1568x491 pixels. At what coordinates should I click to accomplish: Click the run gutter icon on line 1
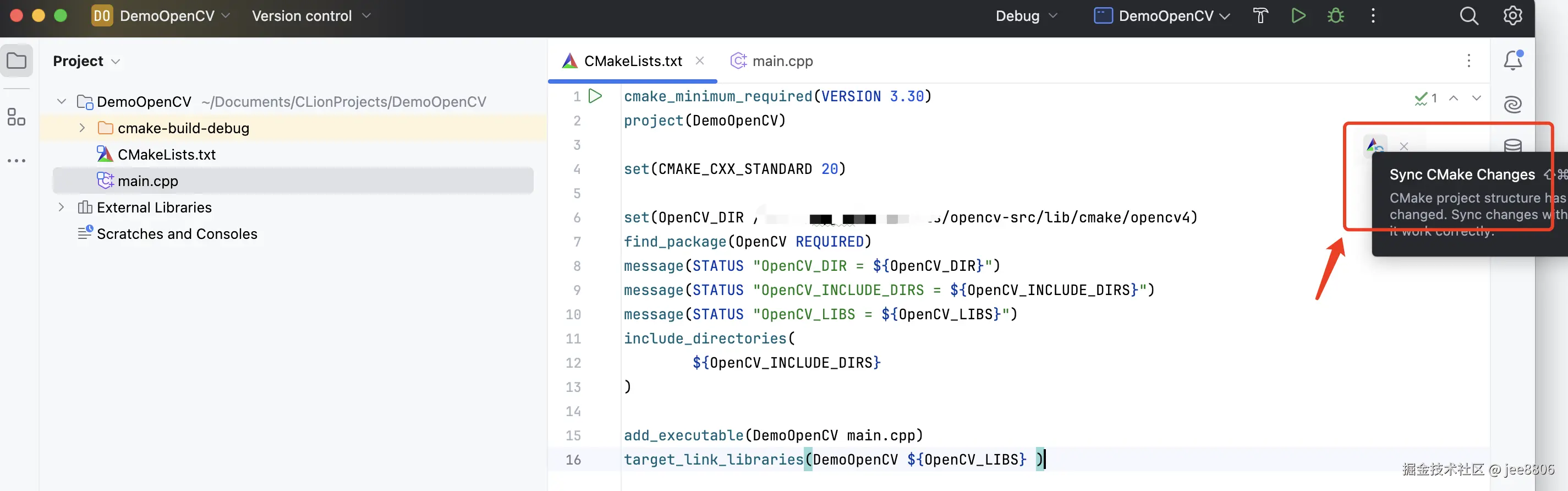click(x=595, y=96)
